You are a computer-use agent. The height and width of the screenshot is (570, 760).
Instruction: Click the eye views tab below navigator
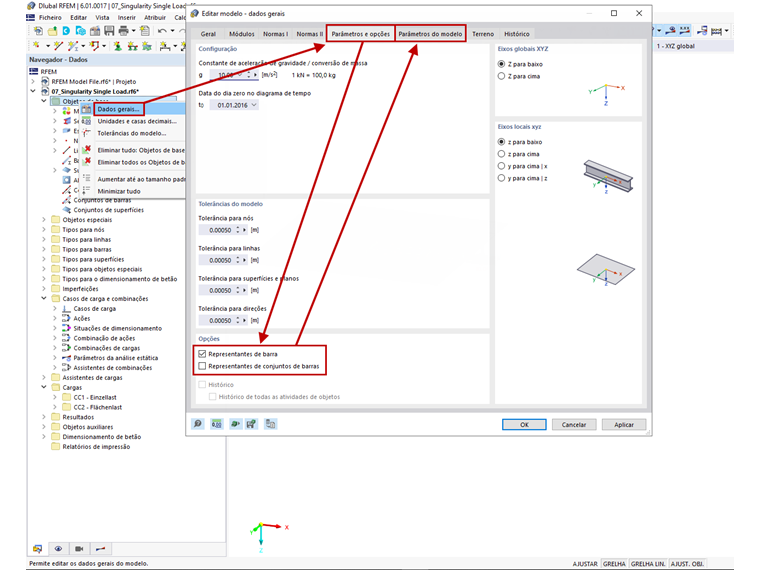click(x=58, y=549)
